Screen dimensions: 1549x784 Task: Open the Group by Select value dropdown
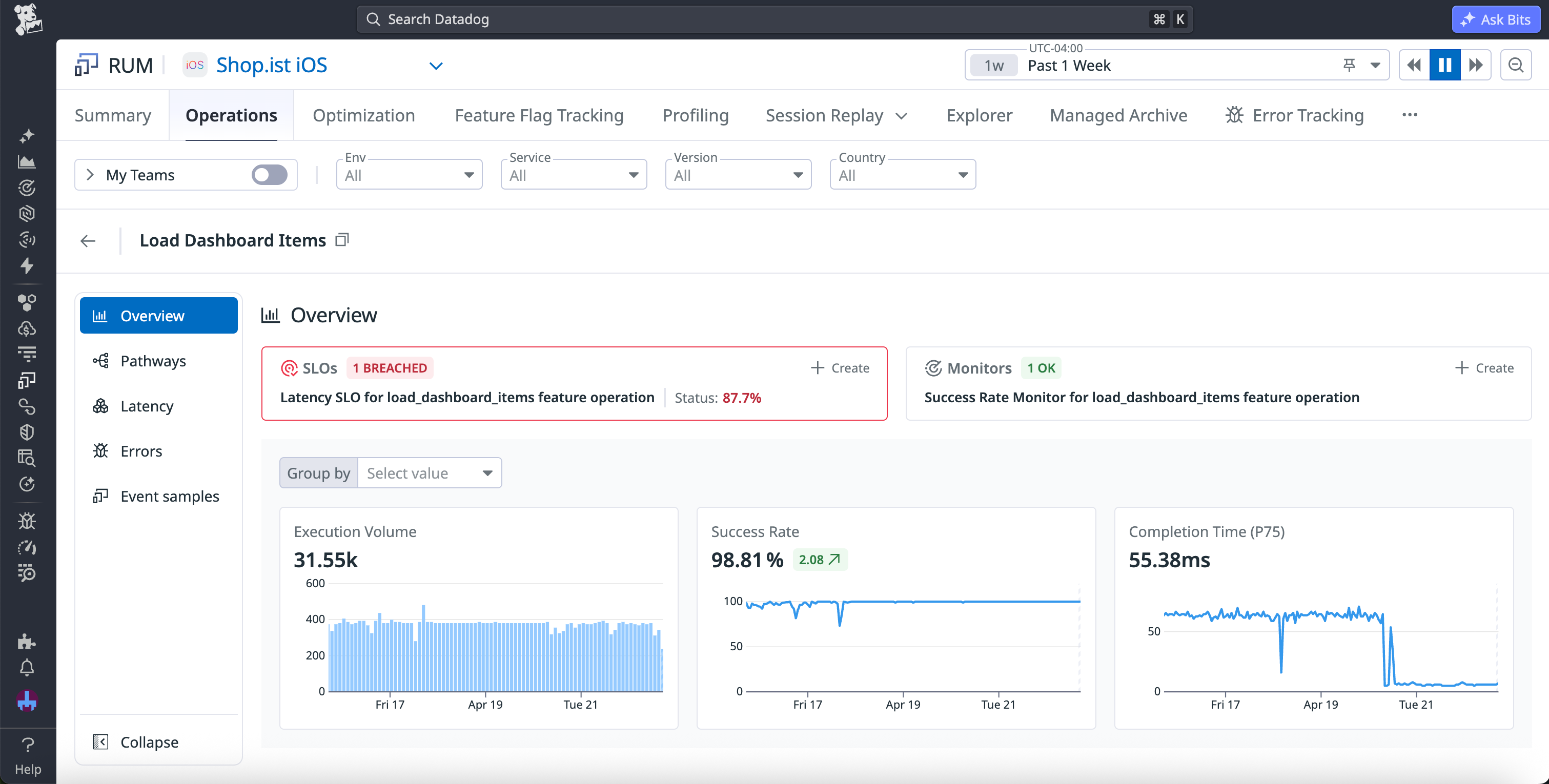430,473
